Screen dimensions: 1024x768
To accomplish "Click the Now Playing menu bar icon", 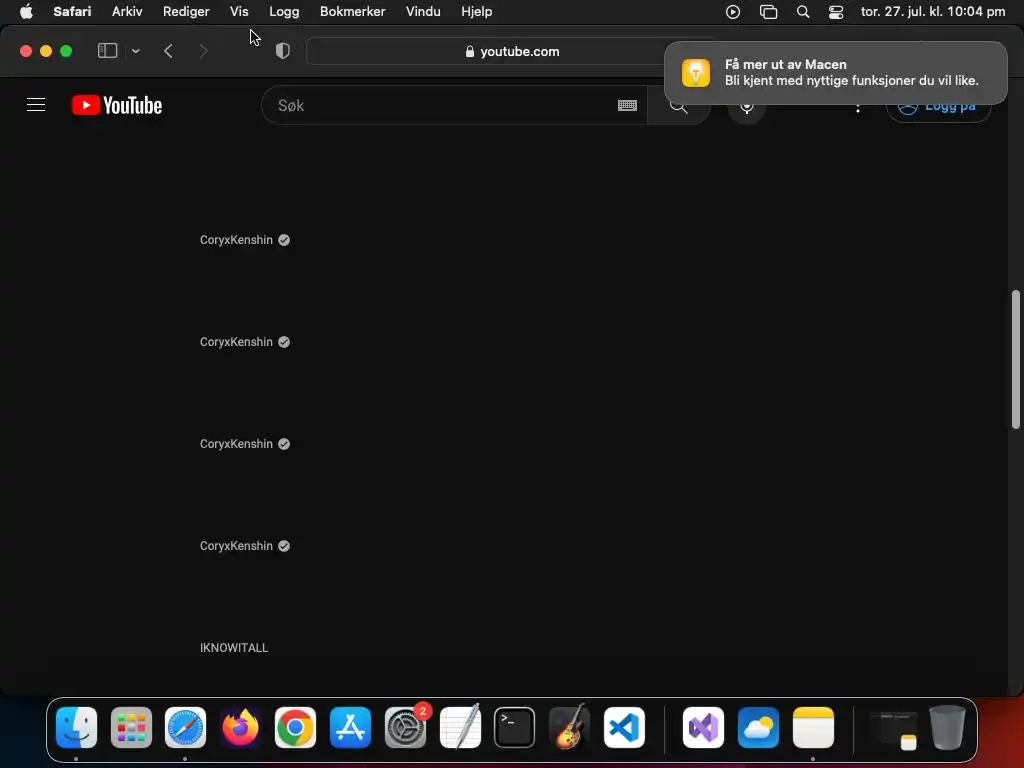I will [x=733, y=12].
